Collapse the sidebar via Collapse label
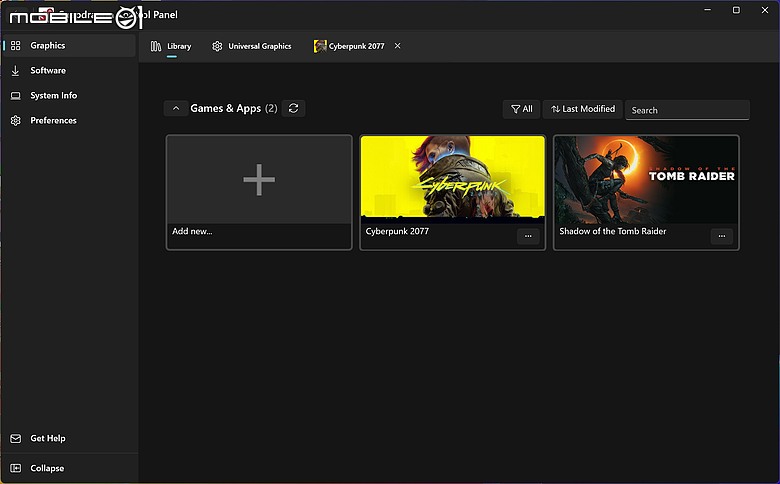 click(47, 468)
